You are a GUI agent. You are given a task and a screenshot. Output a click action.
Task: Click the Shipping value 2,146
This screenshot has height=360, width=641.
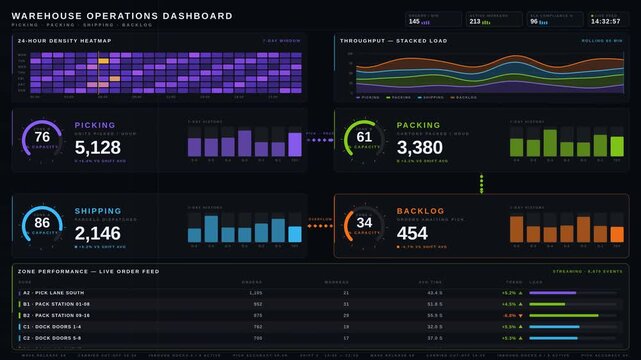click(x=98, y=233)
